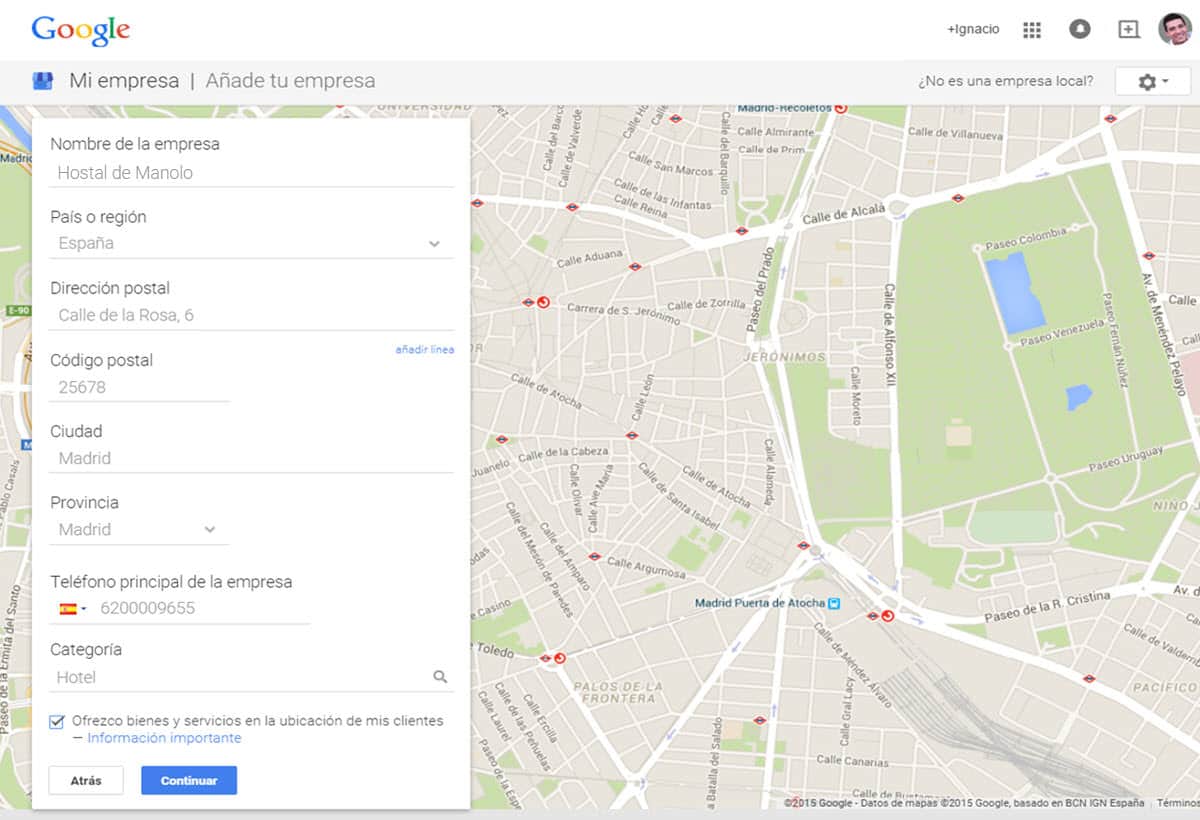Viewport: 1200px width, 820px height.
Task: Click the PALOS DE LA FRONTERA label
Action: (619, 692)
